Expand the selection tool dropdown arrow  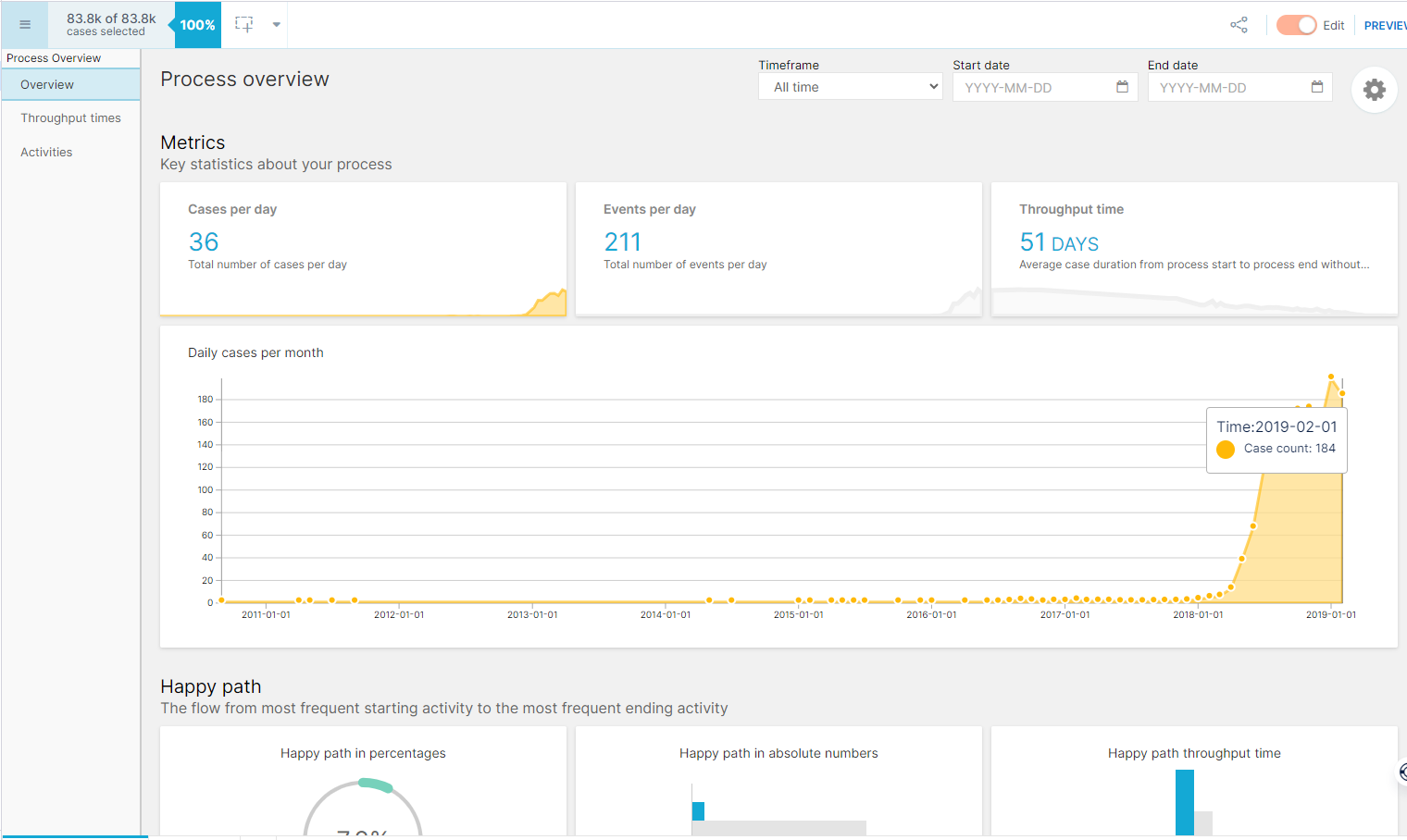(x=276, y=25)
